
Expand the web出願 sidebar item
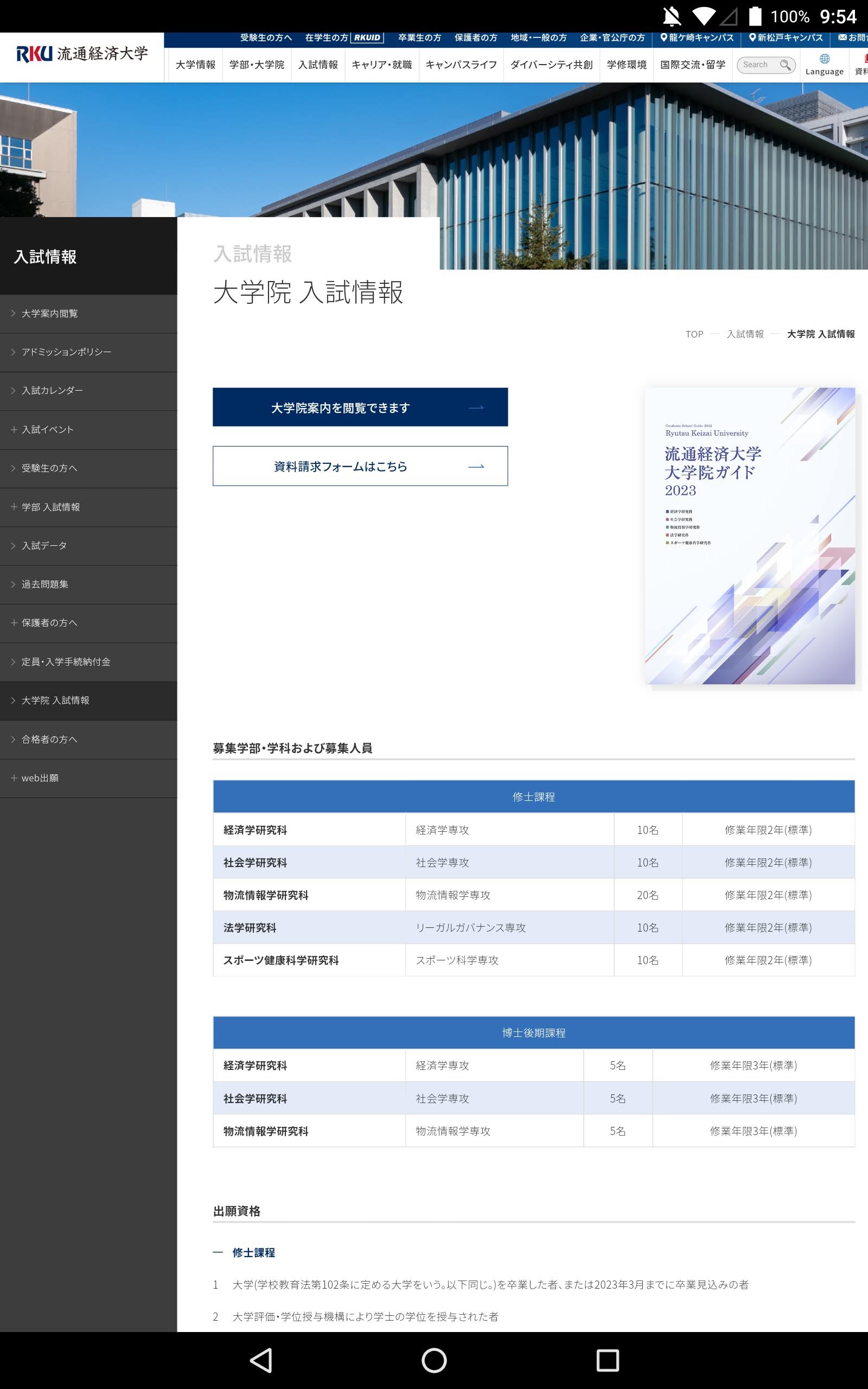[x=40, y=778]
